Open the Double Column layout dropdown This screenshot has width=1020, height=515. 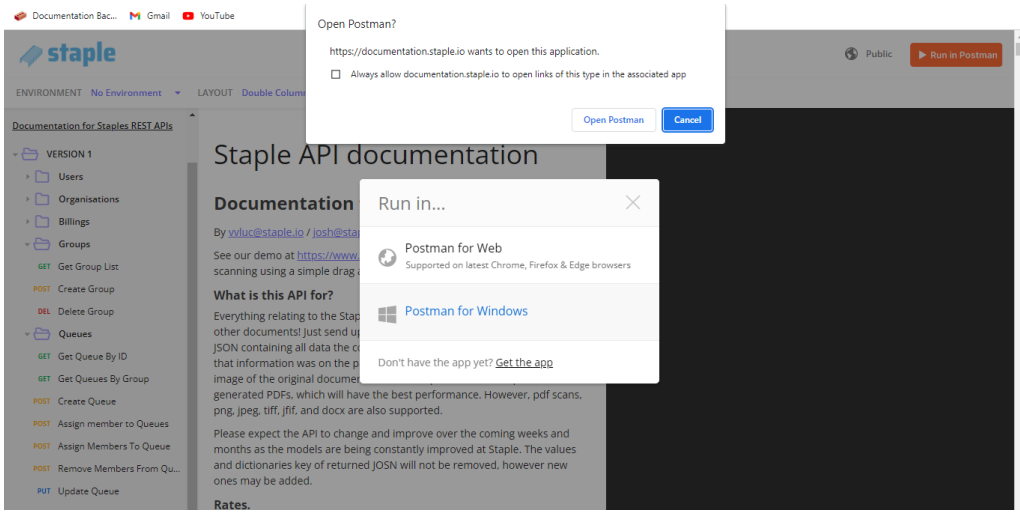click(x=273, y=93)
